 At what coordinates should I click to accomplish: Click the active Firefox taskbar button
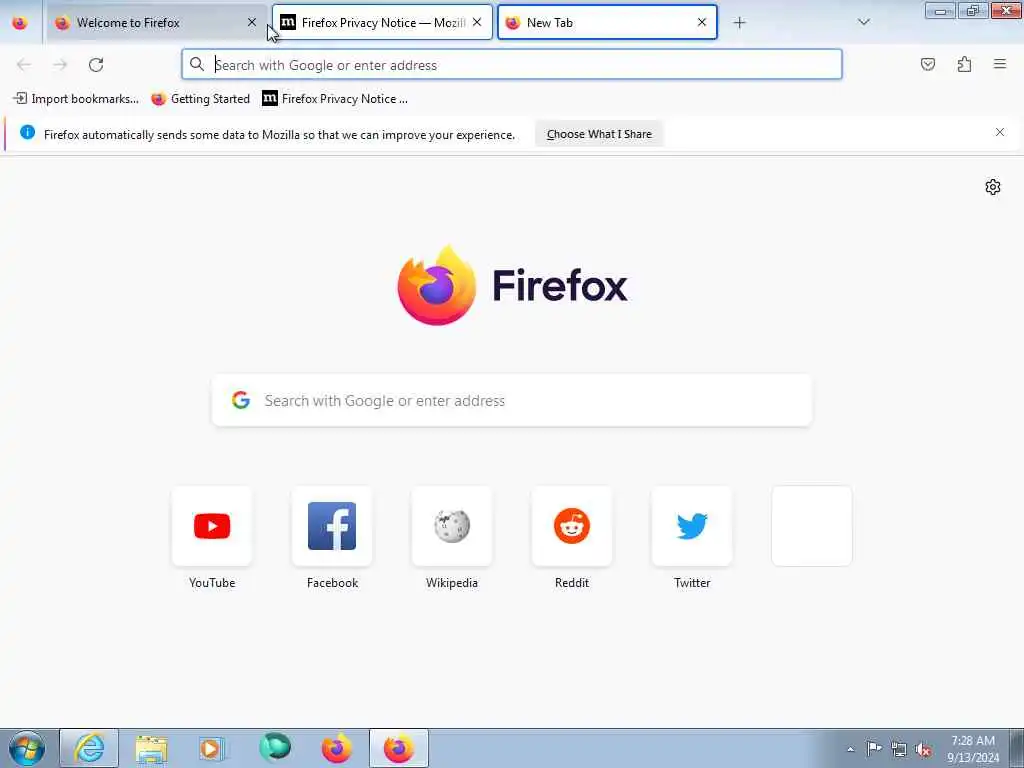(x=399, y=748)
